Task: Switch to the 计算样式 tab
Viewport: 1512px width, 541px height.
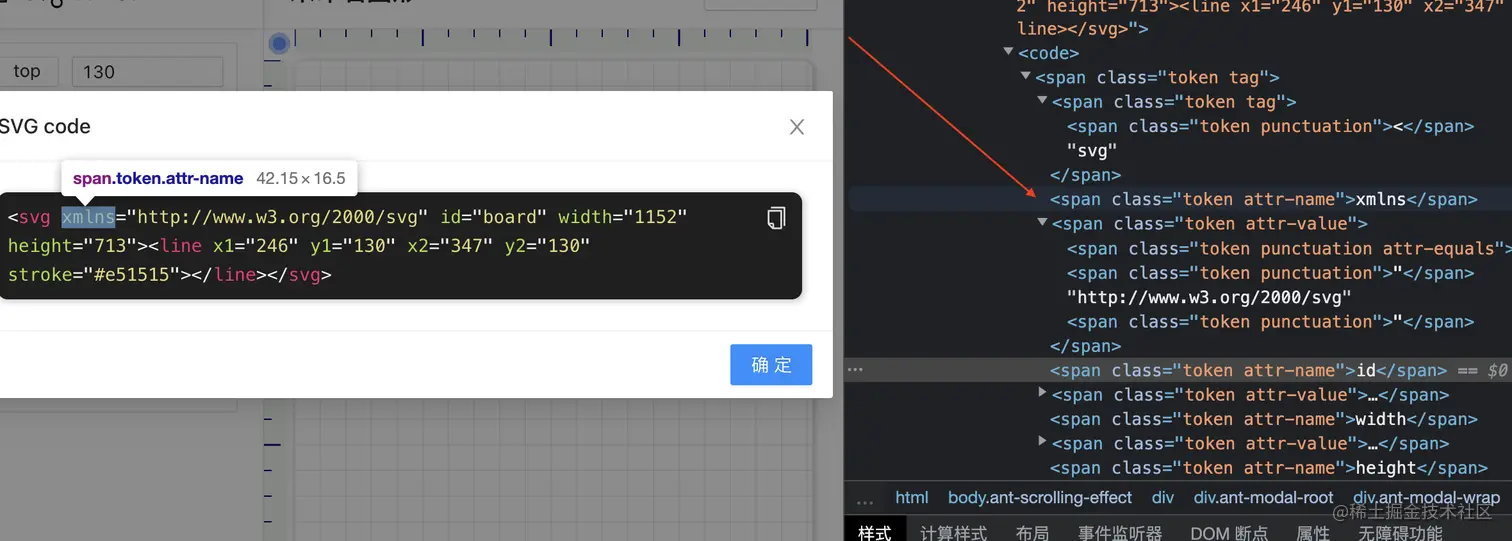Action: 954,532
